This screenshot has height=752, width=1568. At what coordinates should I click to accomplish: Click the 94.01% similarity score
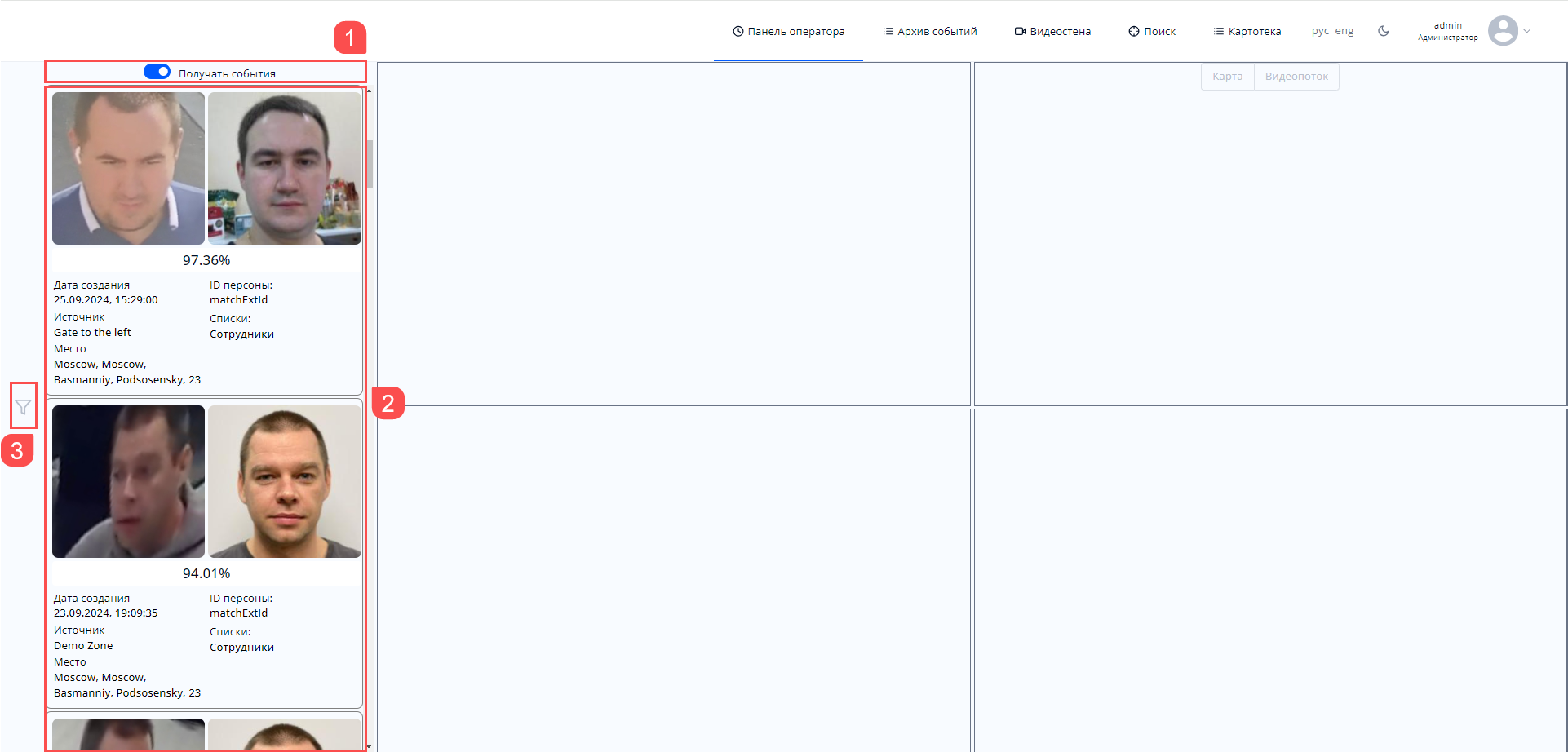[x=206, y=573]
